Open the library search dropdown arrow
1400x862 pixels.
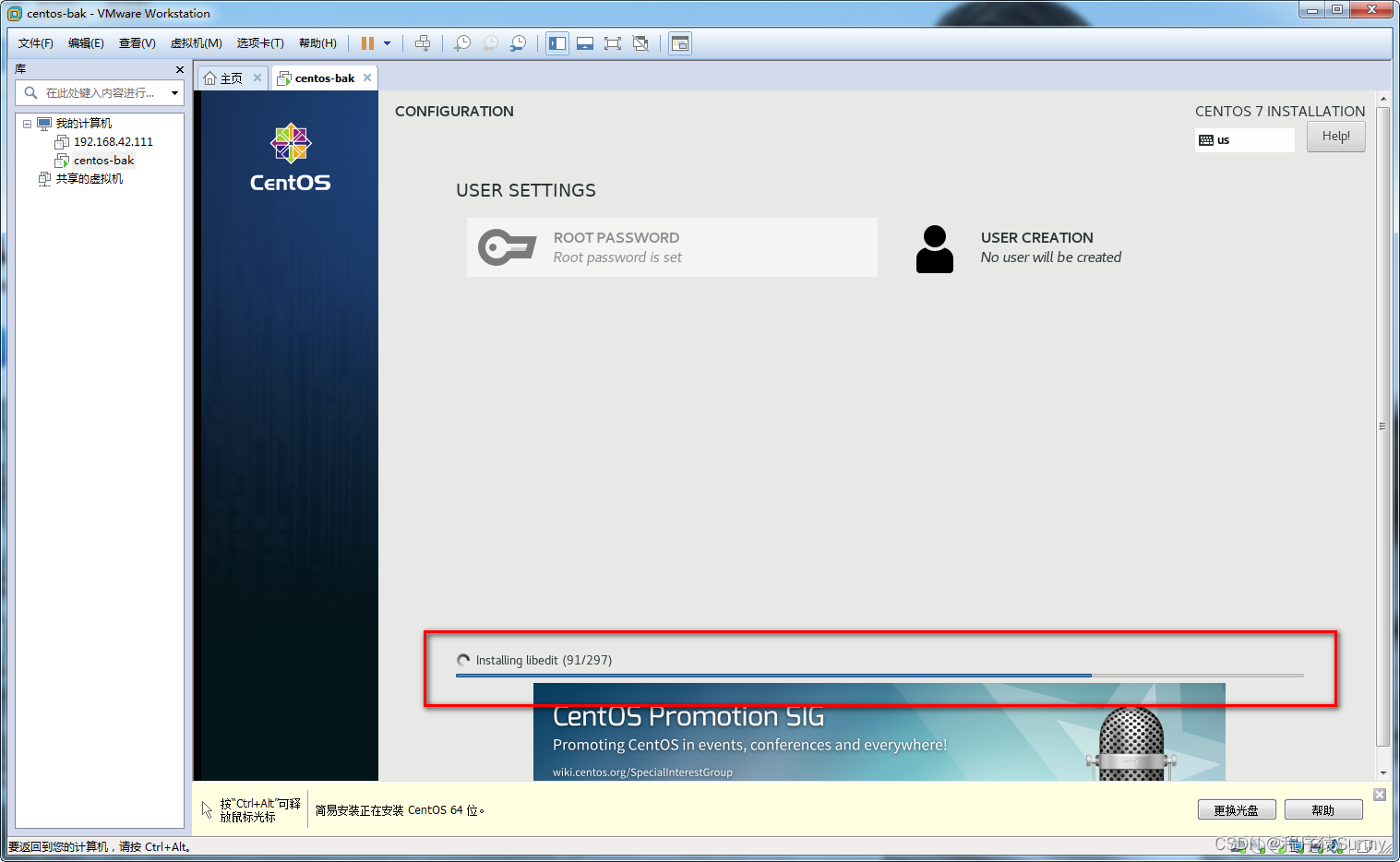[174, 92]
